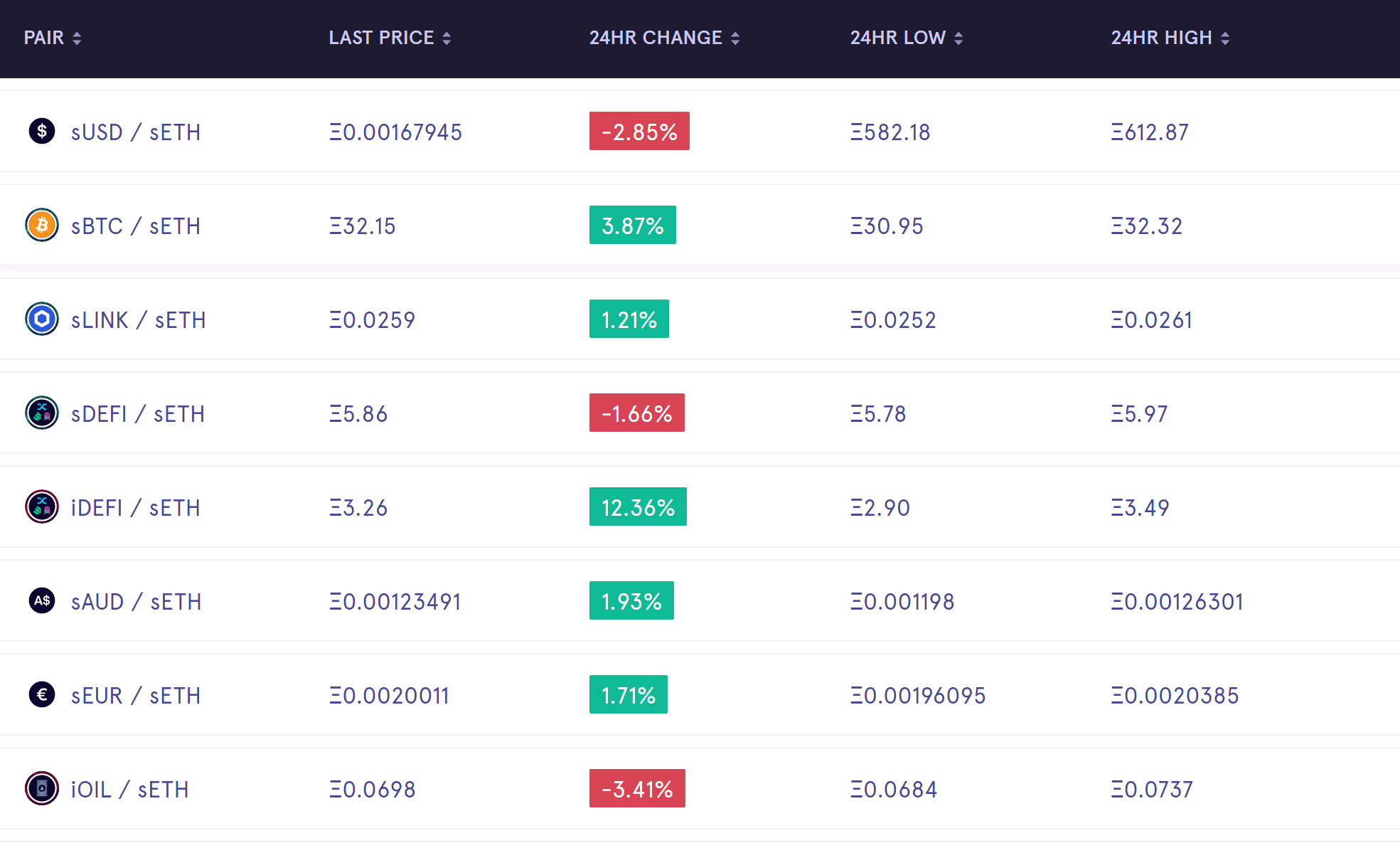Click the iDEFI inverse index icon
This screenshot has width=1400, height=843.
(x=42, y=507)
